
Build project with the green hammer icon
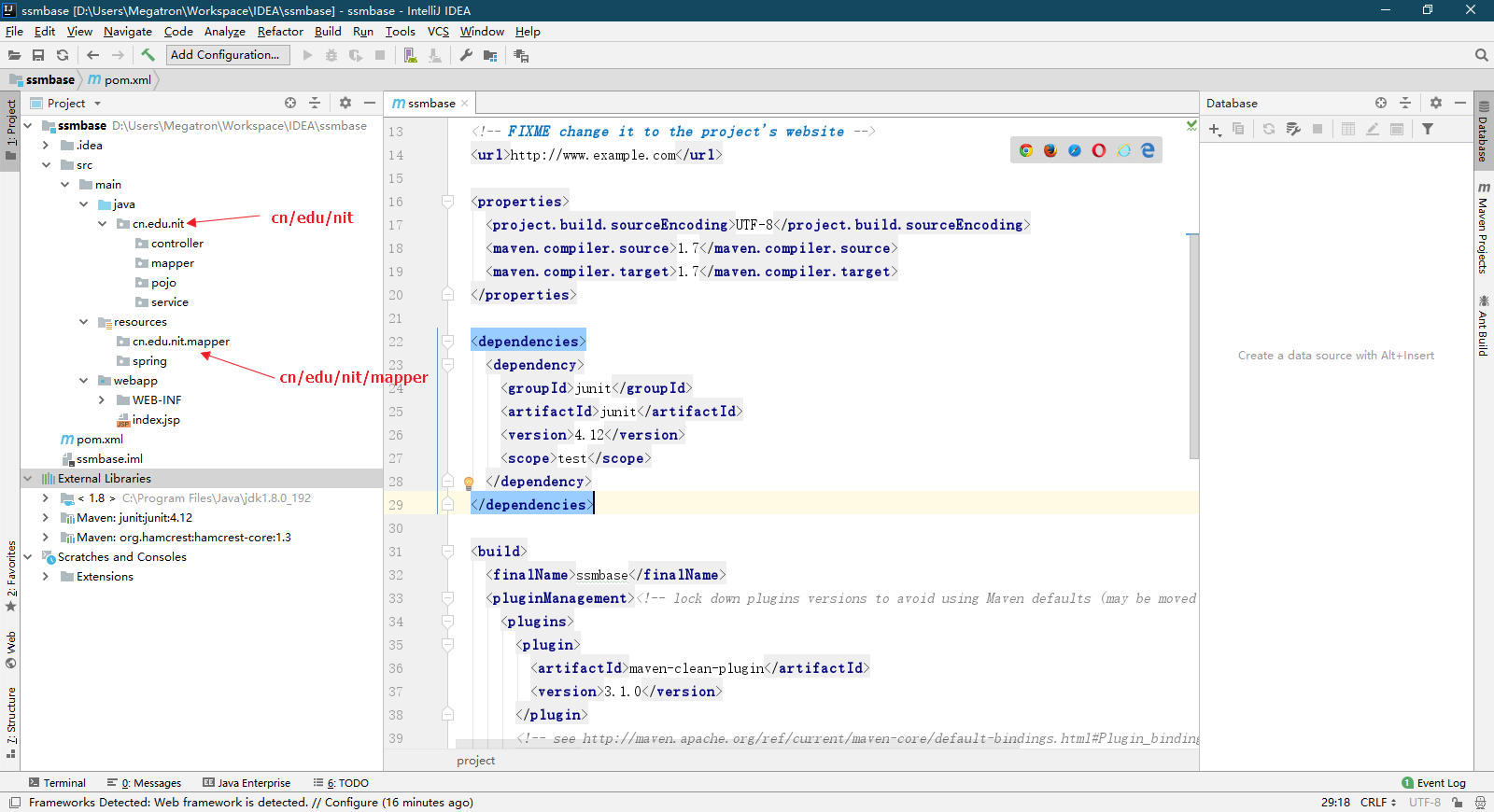pyautogui.click(x=148, y=55)
